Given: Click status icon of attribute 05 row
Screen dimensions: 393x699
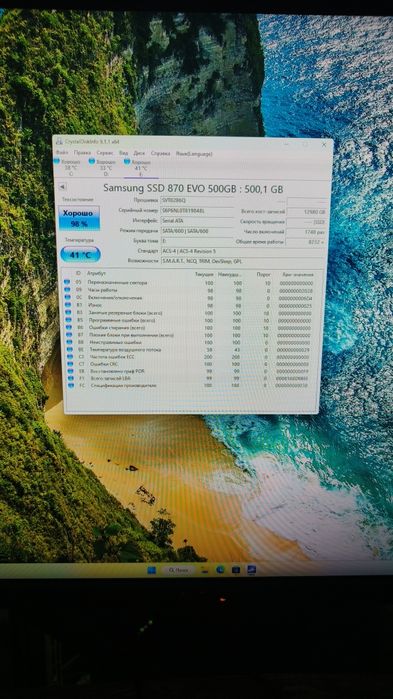Looking at the screenshot, I should point(67,282).
